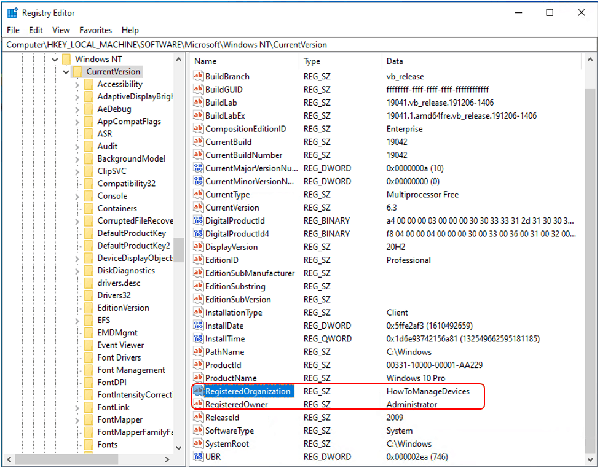The height and width of the screenshot is (468, 600).
Task: Expand the AppCompatFlags tree node
Action: pyautogui.click(x=77, y=122)
